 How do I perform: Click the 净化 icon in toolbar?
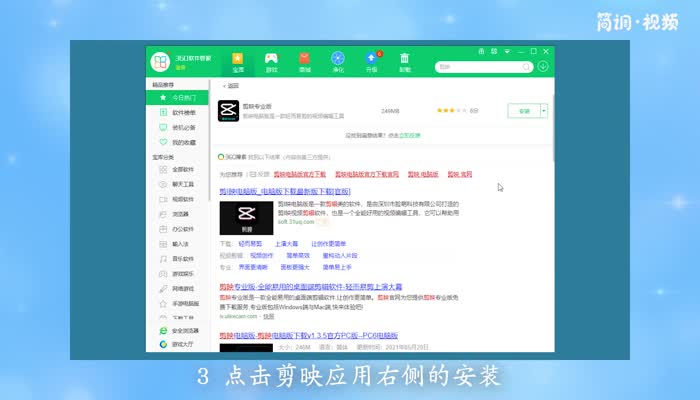pyautogui.click(x=338, y=61)
